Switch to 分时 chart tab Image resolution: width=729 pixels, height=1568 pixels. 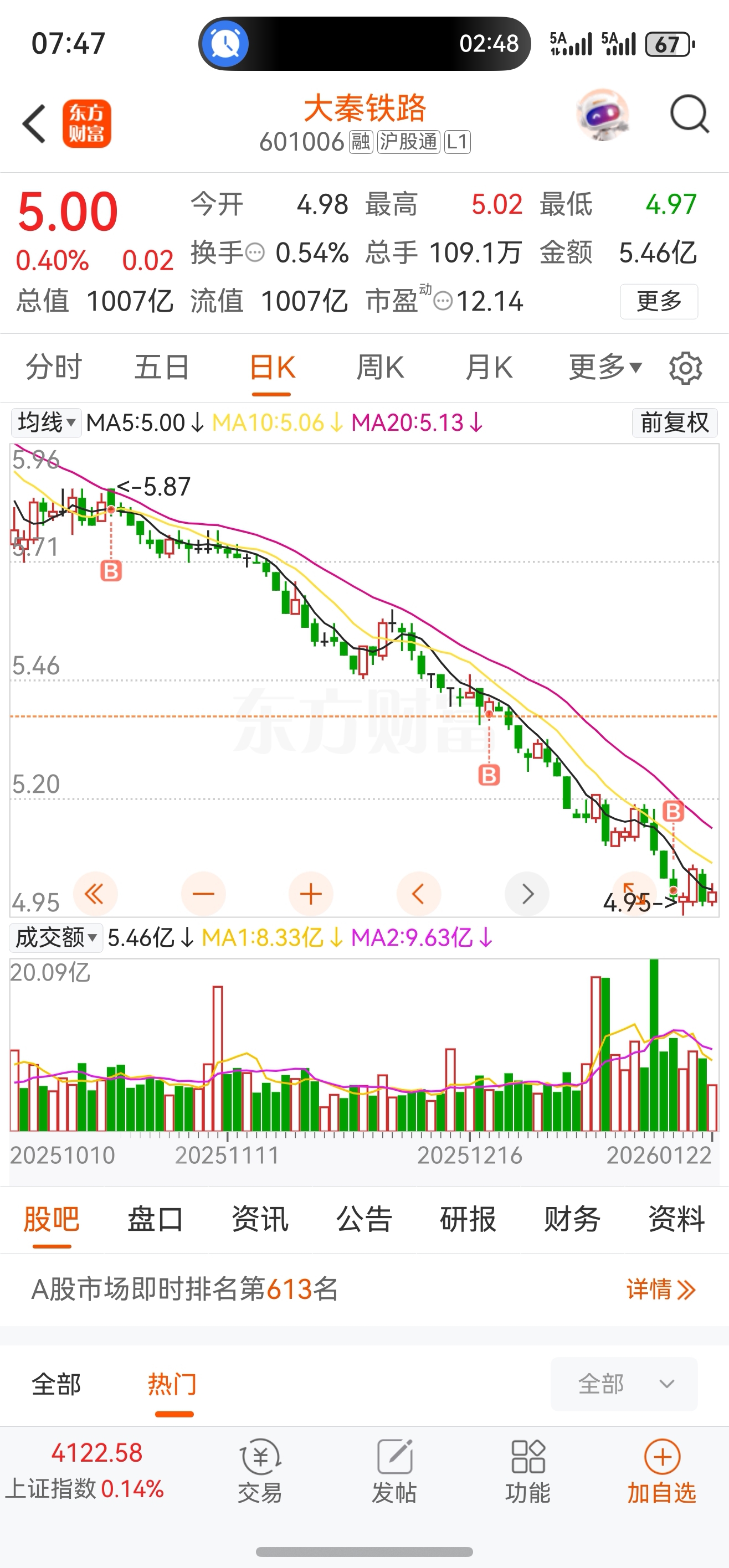[54, 368]
